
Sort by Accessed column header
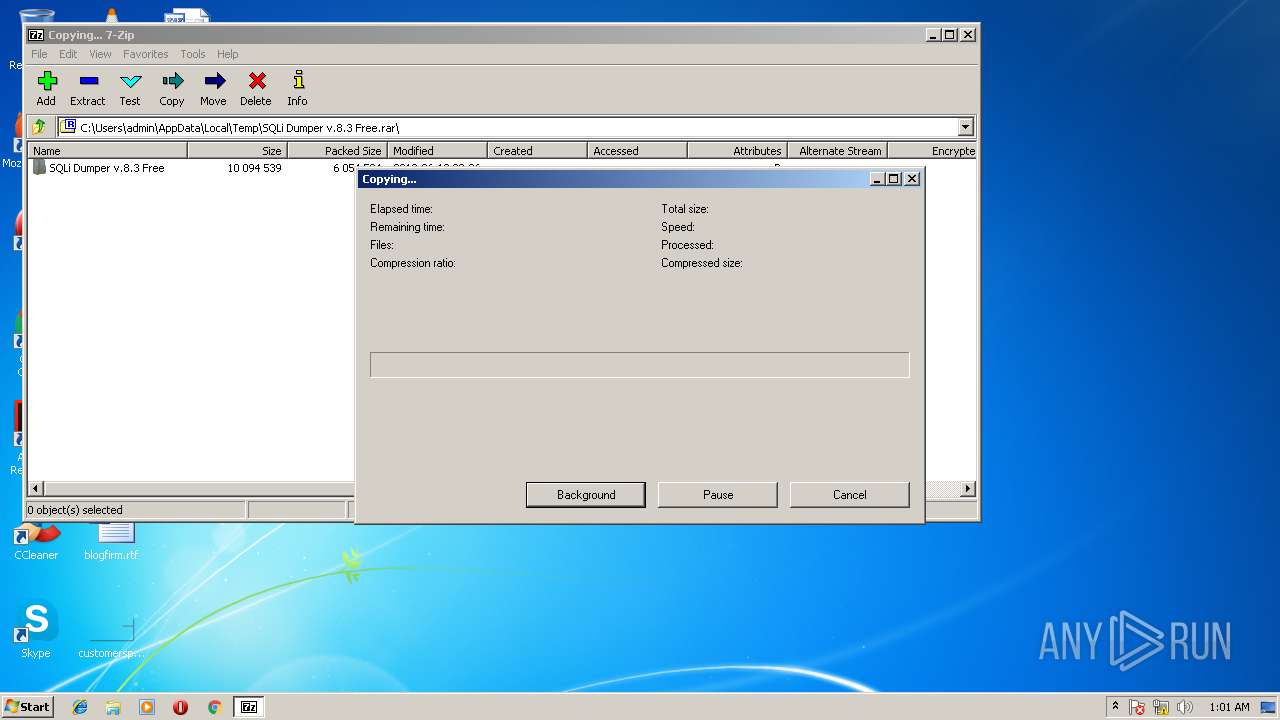[x=638, y=151]
